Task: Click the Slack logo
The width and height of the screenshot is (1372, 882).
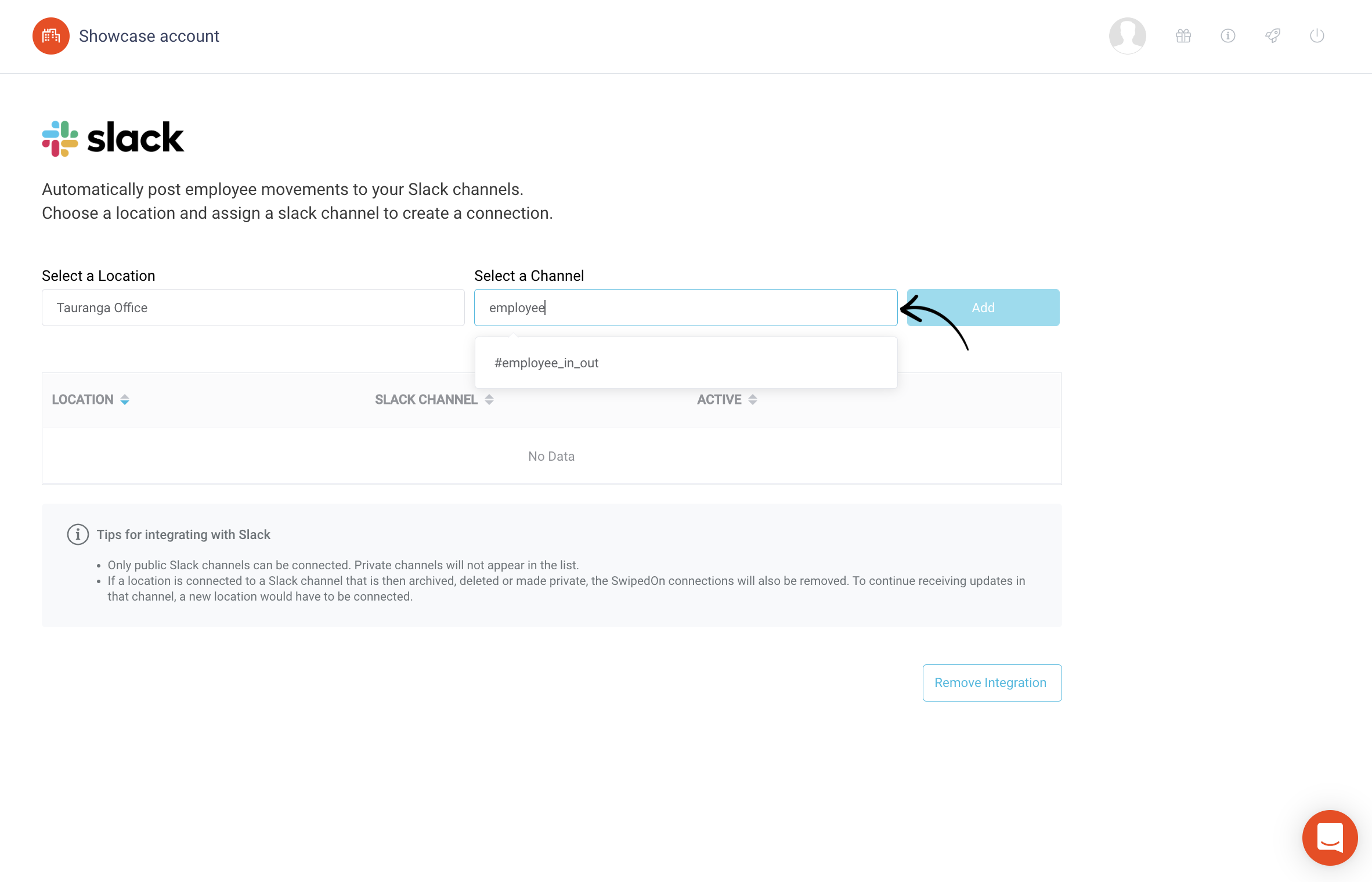Action: pos(113,138)
